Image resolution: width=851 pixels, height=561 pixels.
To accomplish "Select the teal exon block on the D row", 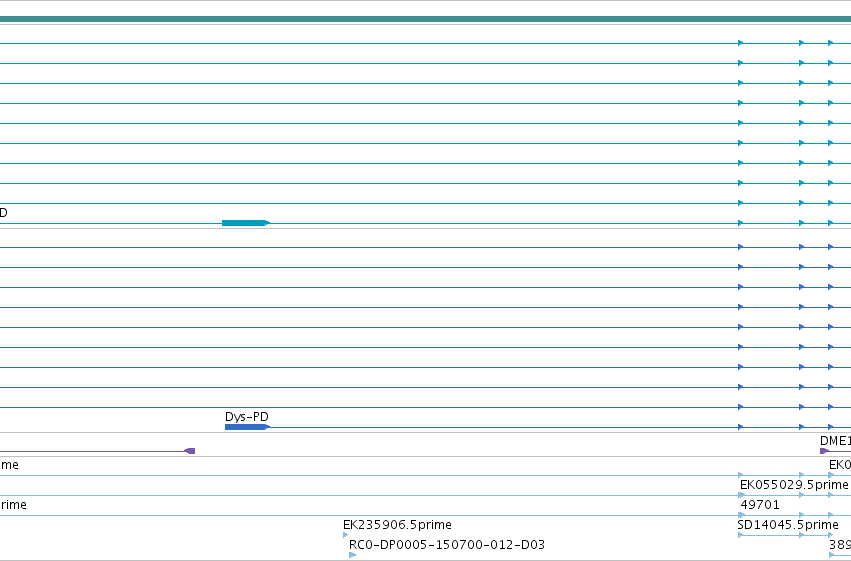I will (244, 223).
